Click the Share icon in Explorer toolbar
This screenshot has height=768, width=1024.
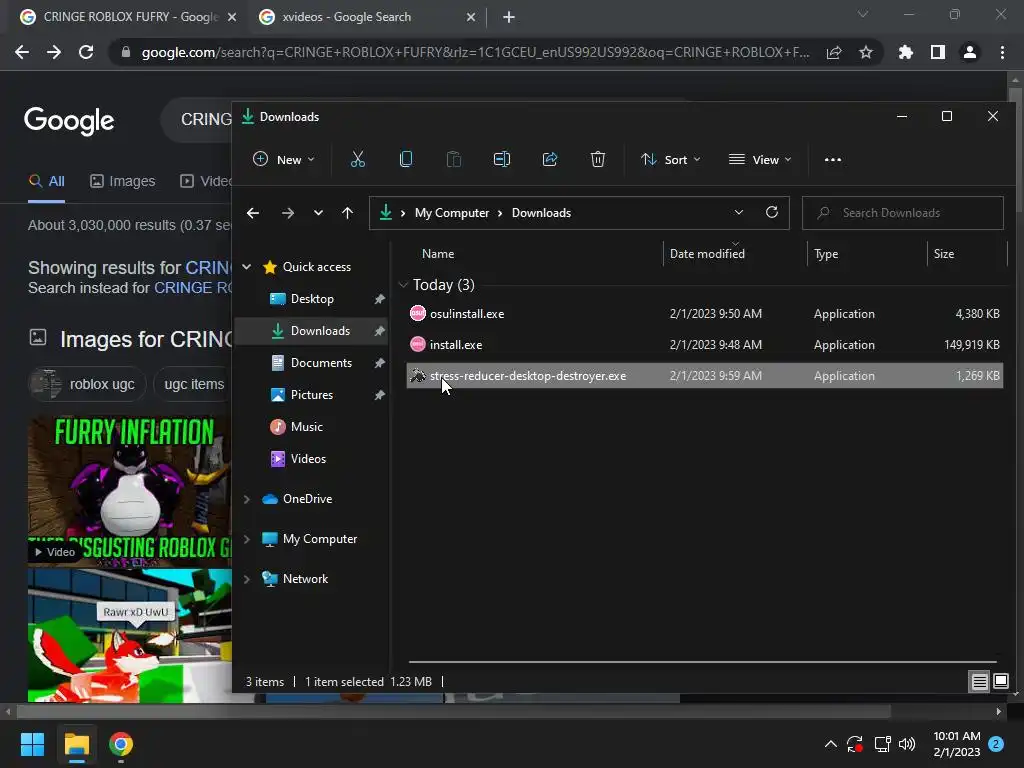click(x=550, y=159)
